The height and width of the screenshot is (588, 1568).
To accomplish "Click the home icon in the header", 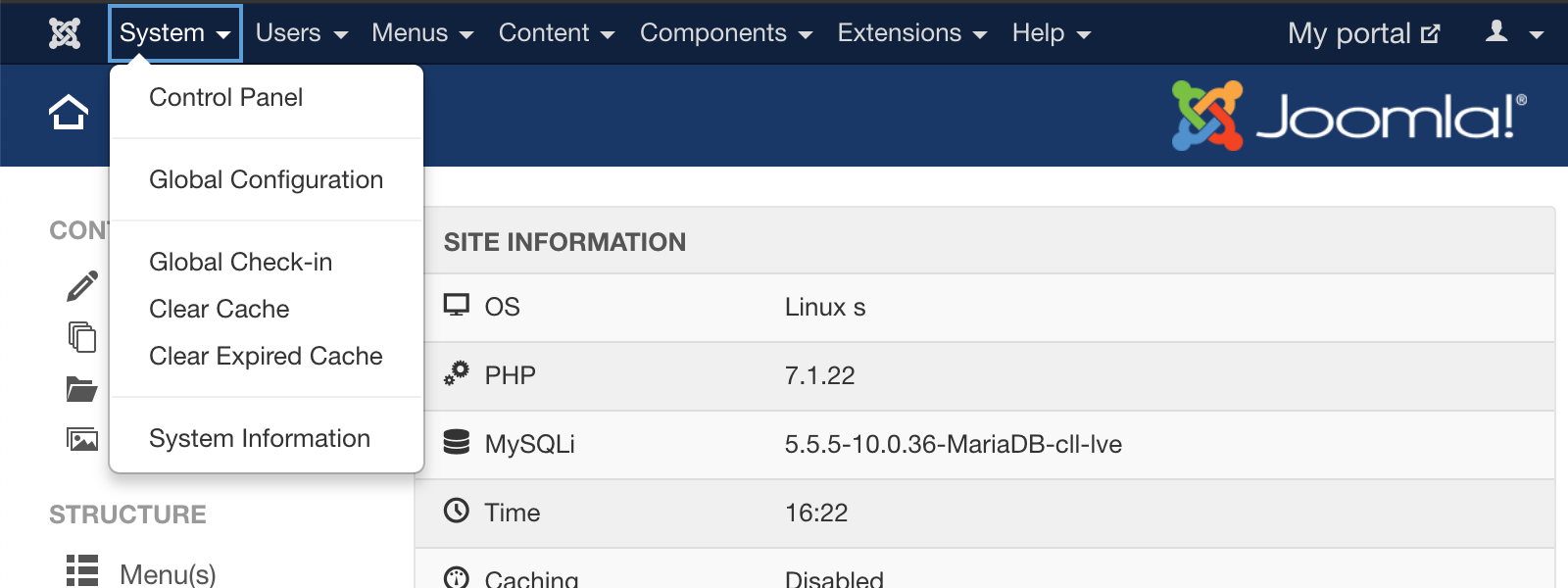I will [x=69, y=113].
